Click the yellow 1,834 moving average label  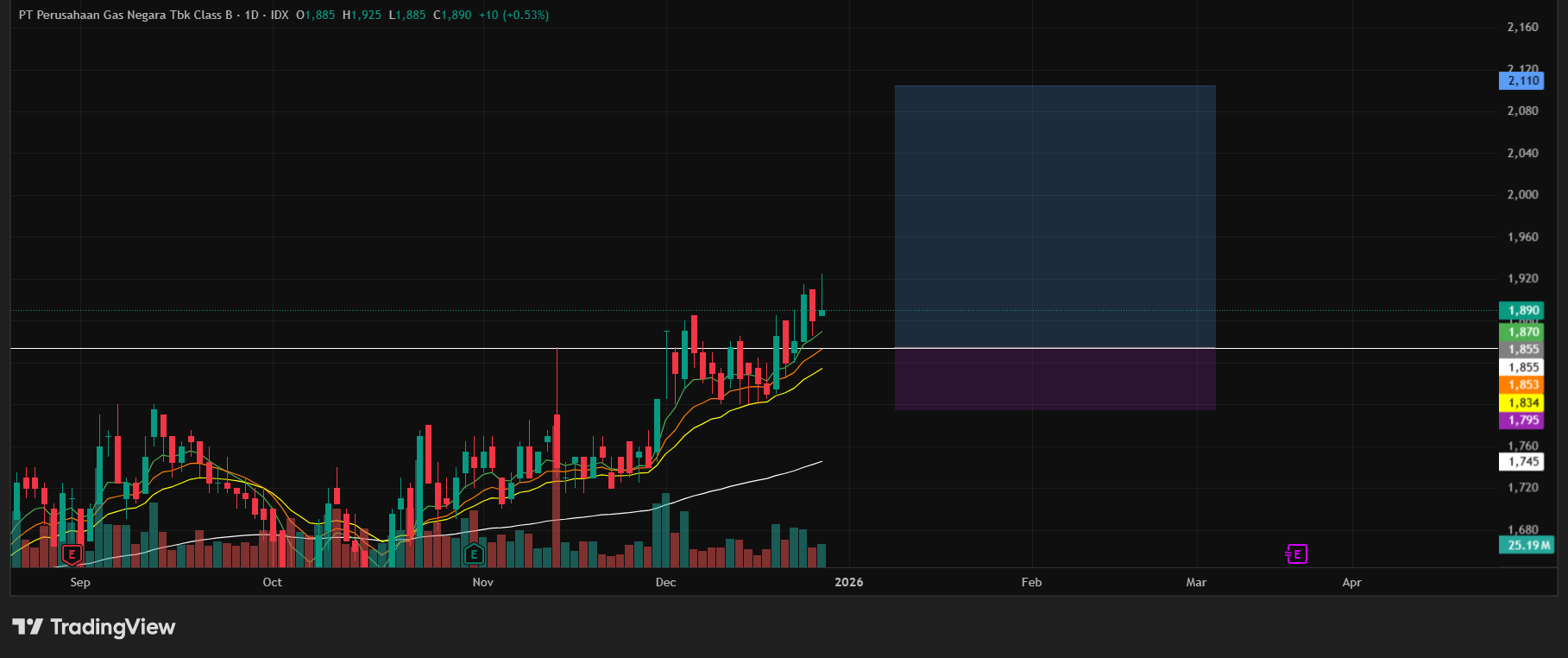point(1521,402)
